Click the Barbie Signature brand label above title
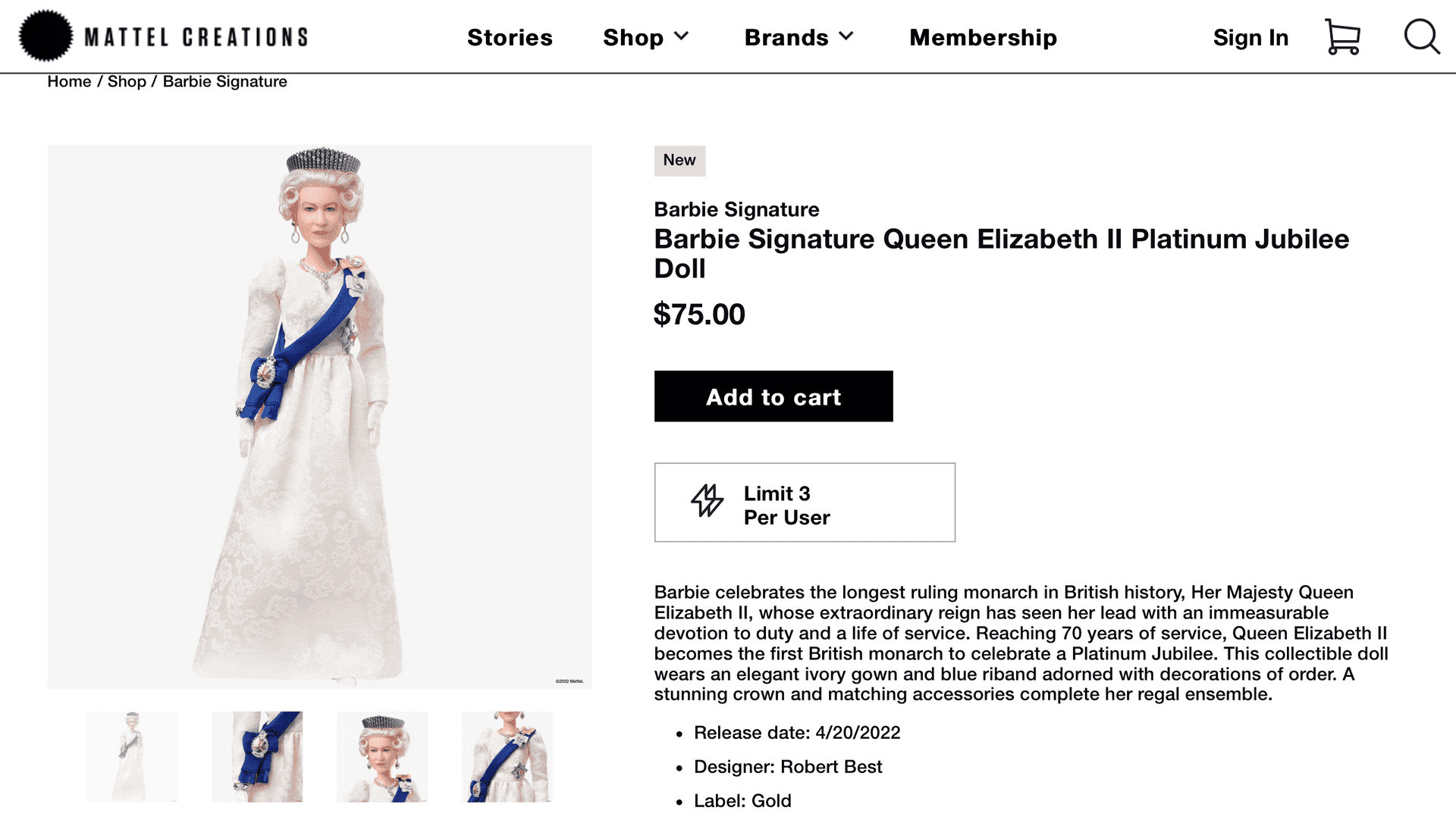The height and width of the screenshot is (817, 1456). click(x=736, y=209)
